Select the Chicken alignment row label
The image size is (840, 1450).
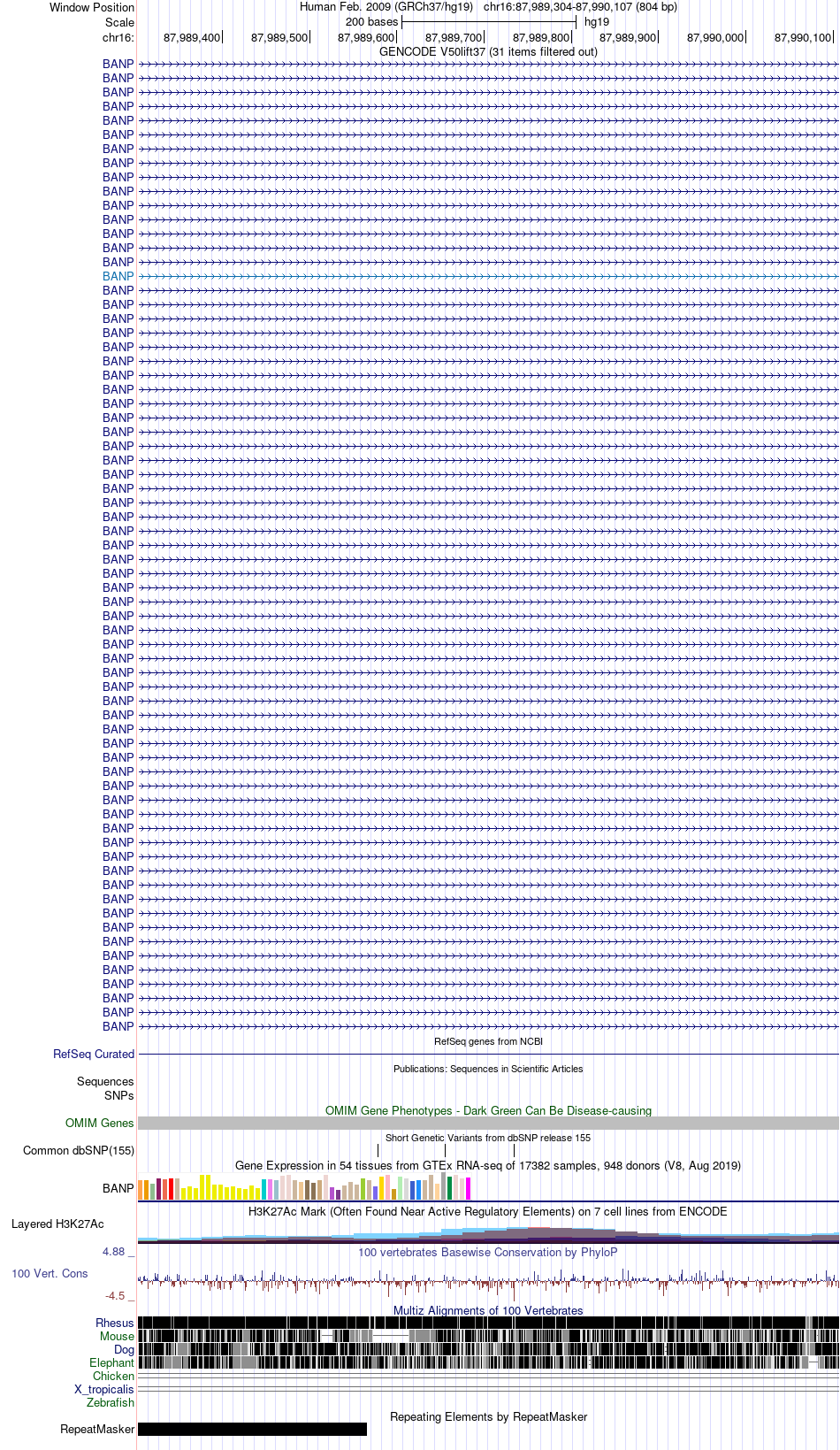[113, 1376]
